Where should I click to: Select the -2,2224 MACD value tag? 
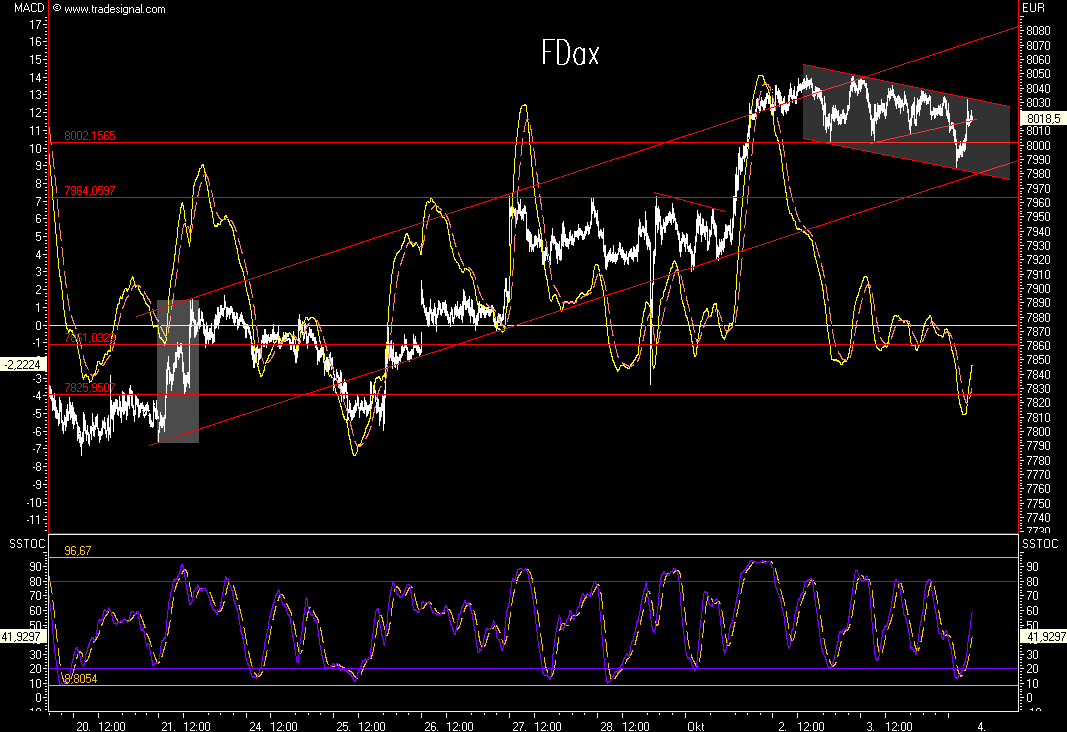click(24, 365)
